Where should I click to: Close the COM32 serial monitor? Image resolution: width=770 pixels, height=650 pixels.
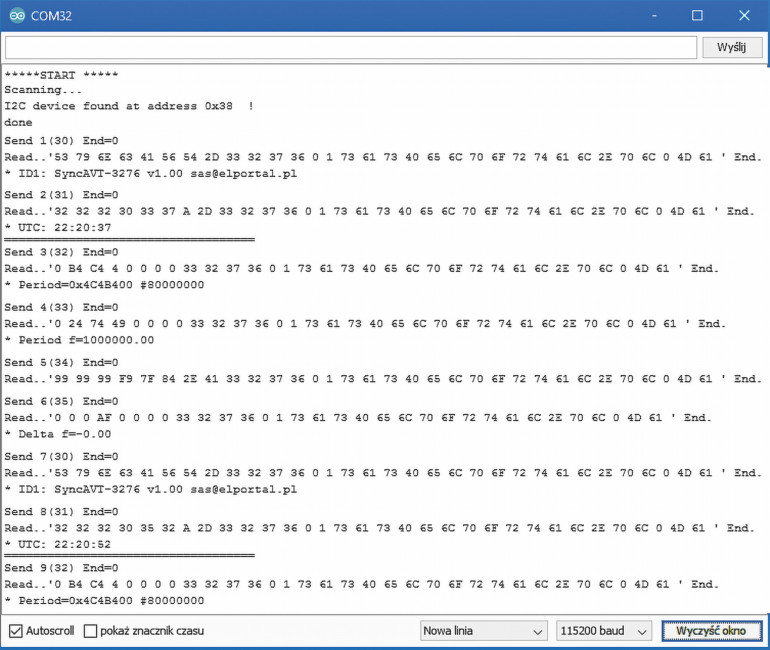tap(743, 16)
